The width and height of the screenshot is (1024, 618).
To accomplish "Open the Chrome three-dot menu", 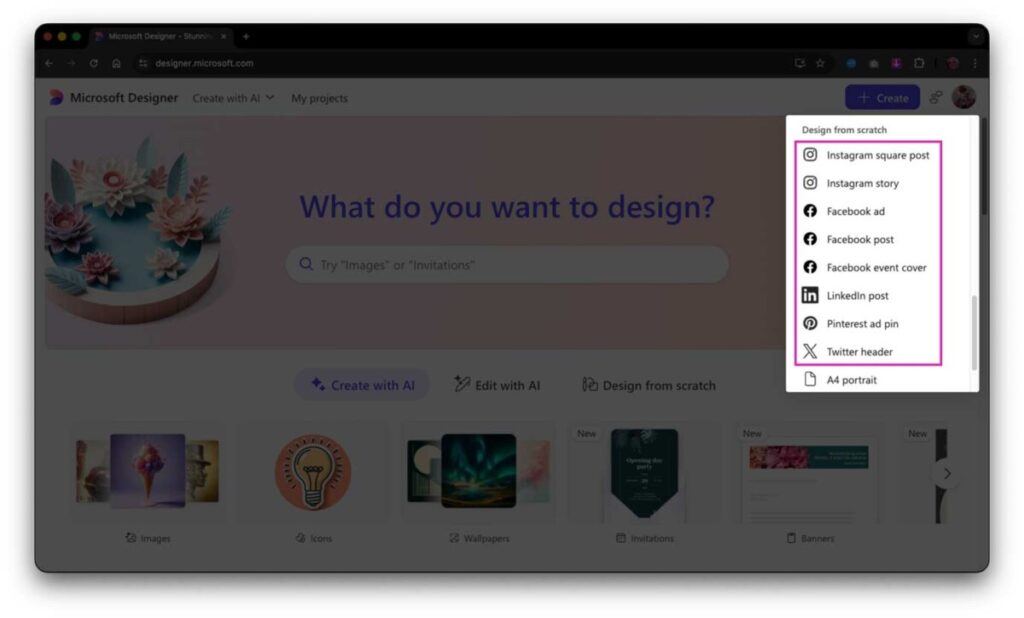I will coord(975,62).
